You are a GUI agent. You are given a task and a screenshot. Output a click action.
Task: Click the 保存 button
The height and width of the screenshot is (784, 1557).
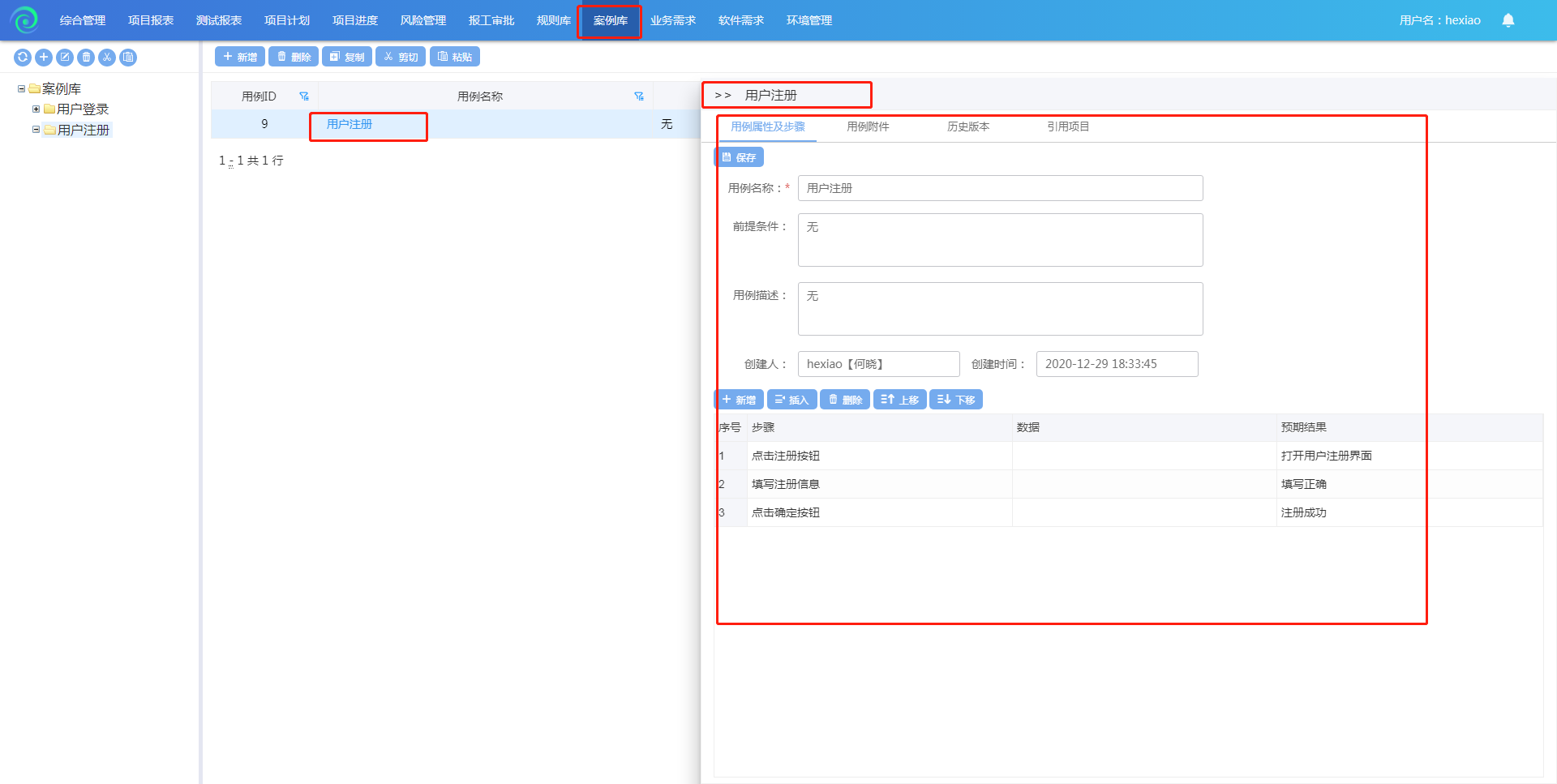(739, 157)
